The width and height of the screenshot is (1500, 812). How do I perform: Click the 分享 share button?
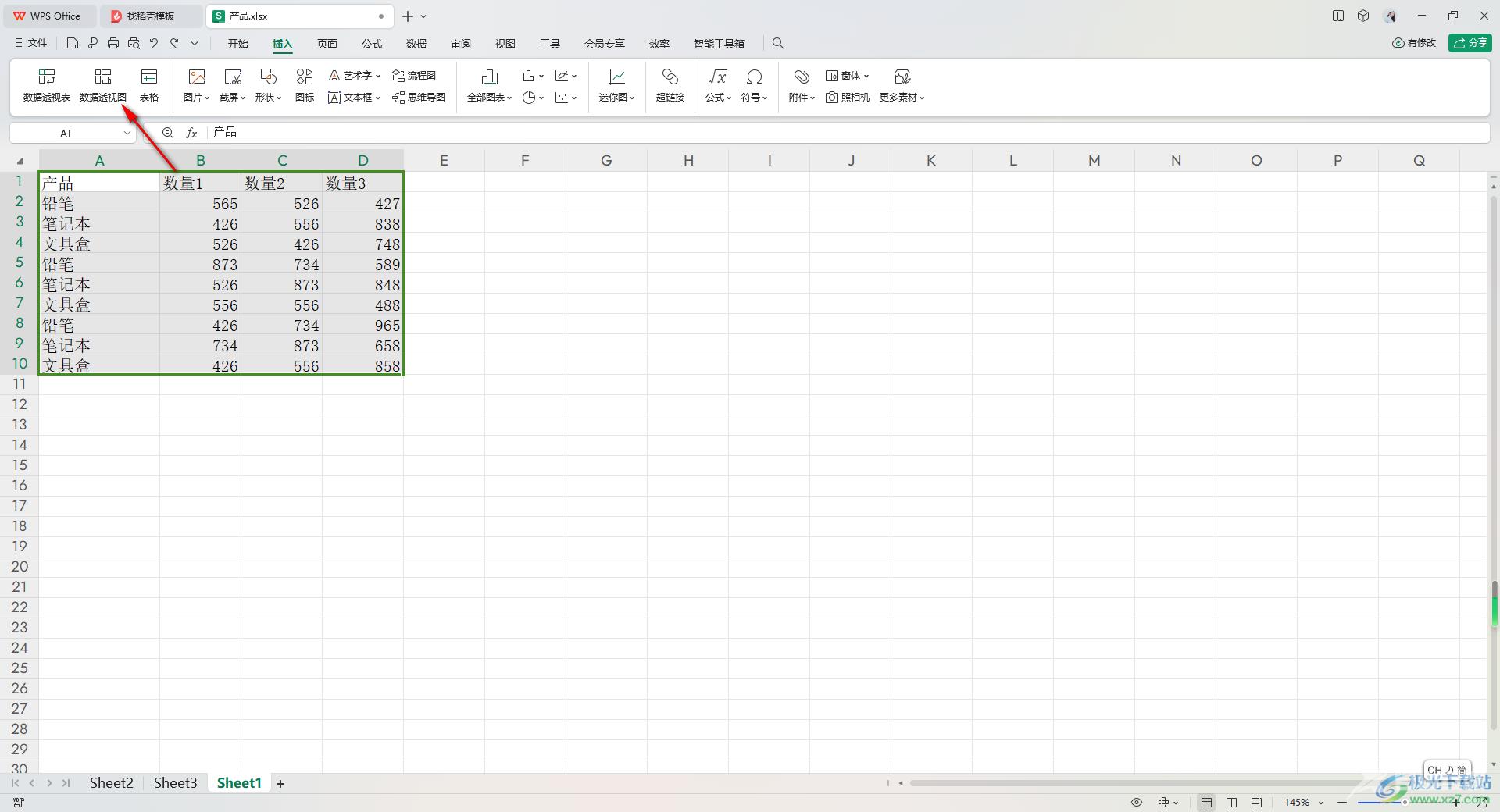click(x=1470, y=43)
